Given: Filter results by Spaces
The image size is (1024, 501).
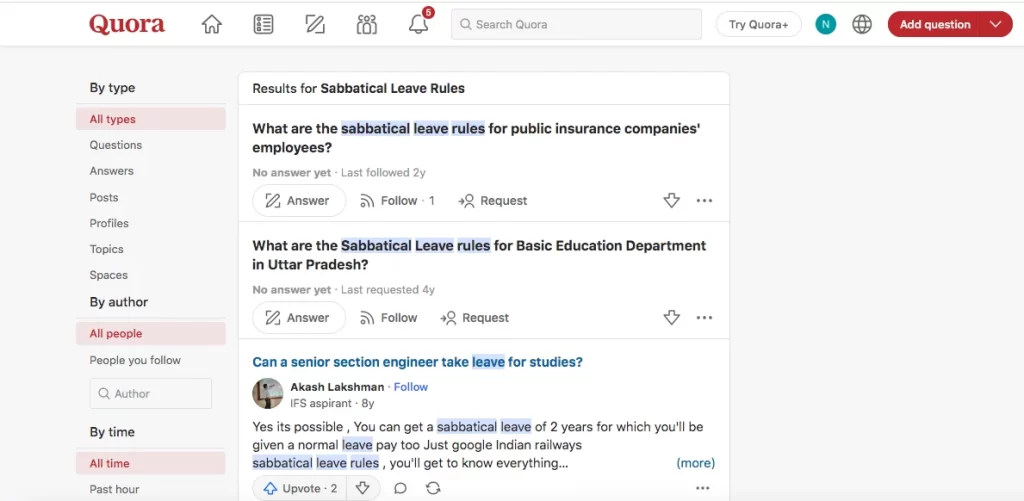Looking at the screenshot, I should (x=108, y=275).
